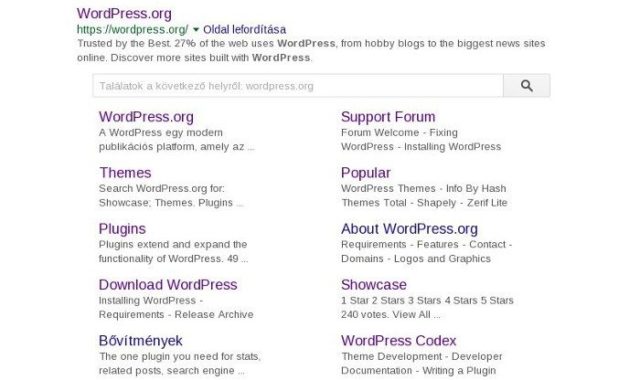The width and height of the screenshot is (640, 380).
Task: Click the green https://wordpress.org/ URL
Action: (132, 29)
